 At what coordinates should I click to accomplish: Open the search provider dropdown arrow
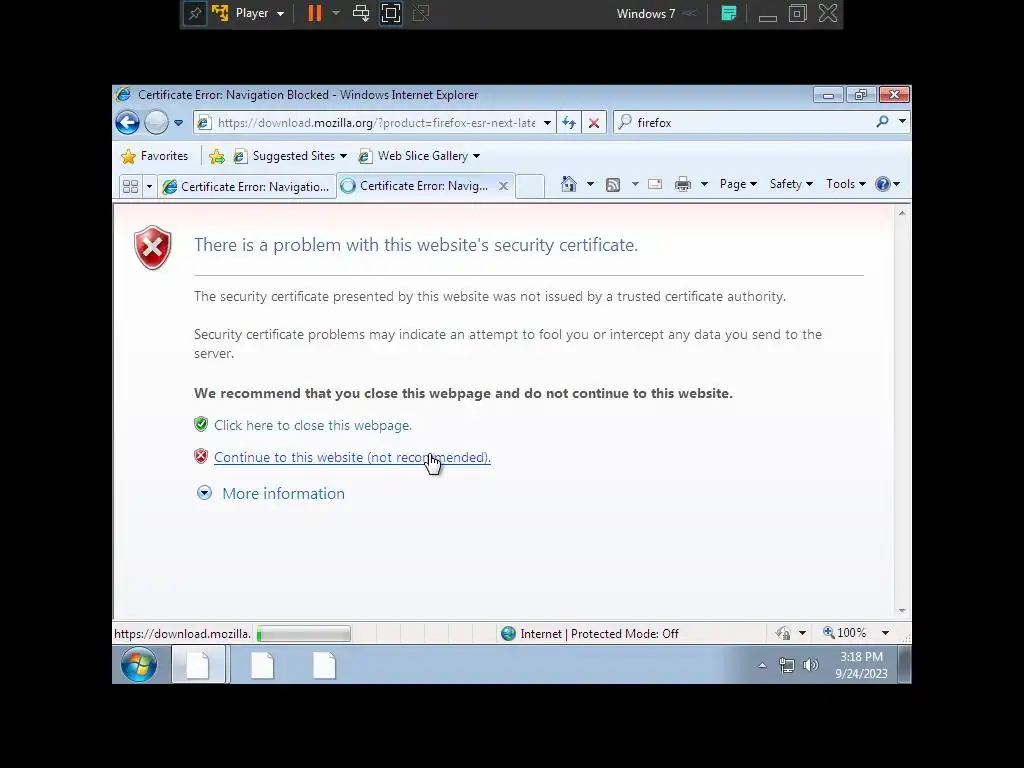click(x=902, y=121)
